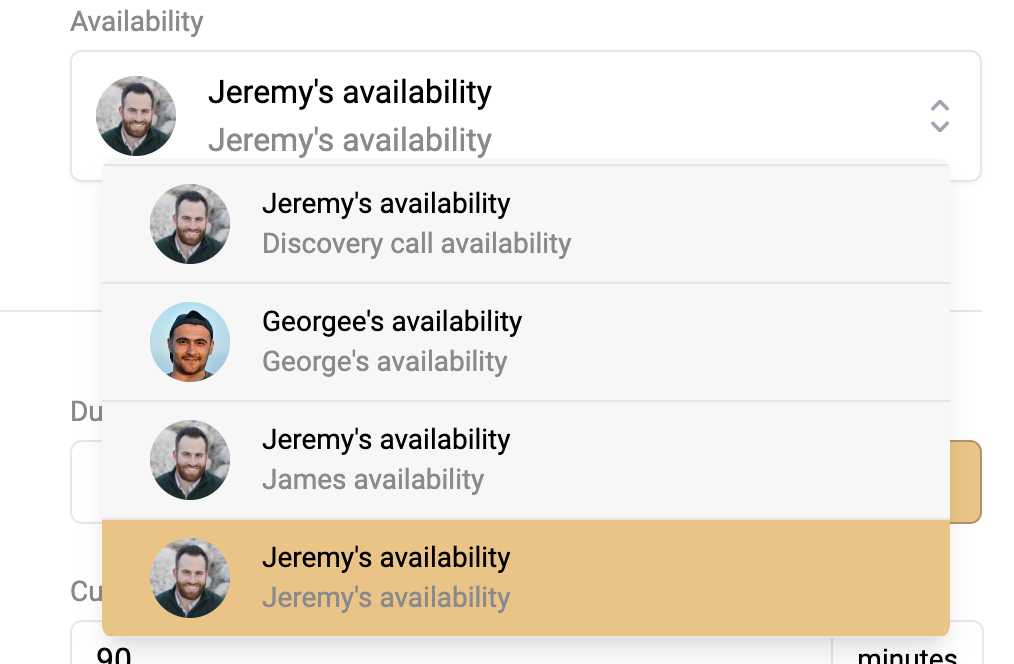Click George's avatar with the cap
Screen dimensions: 1014x664
[190, 342]
